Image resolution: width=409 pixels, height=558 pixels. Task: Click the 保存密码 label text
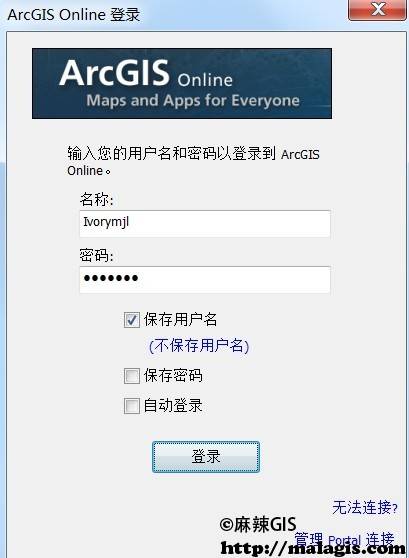pyautogui.click(x=173, y=375)
